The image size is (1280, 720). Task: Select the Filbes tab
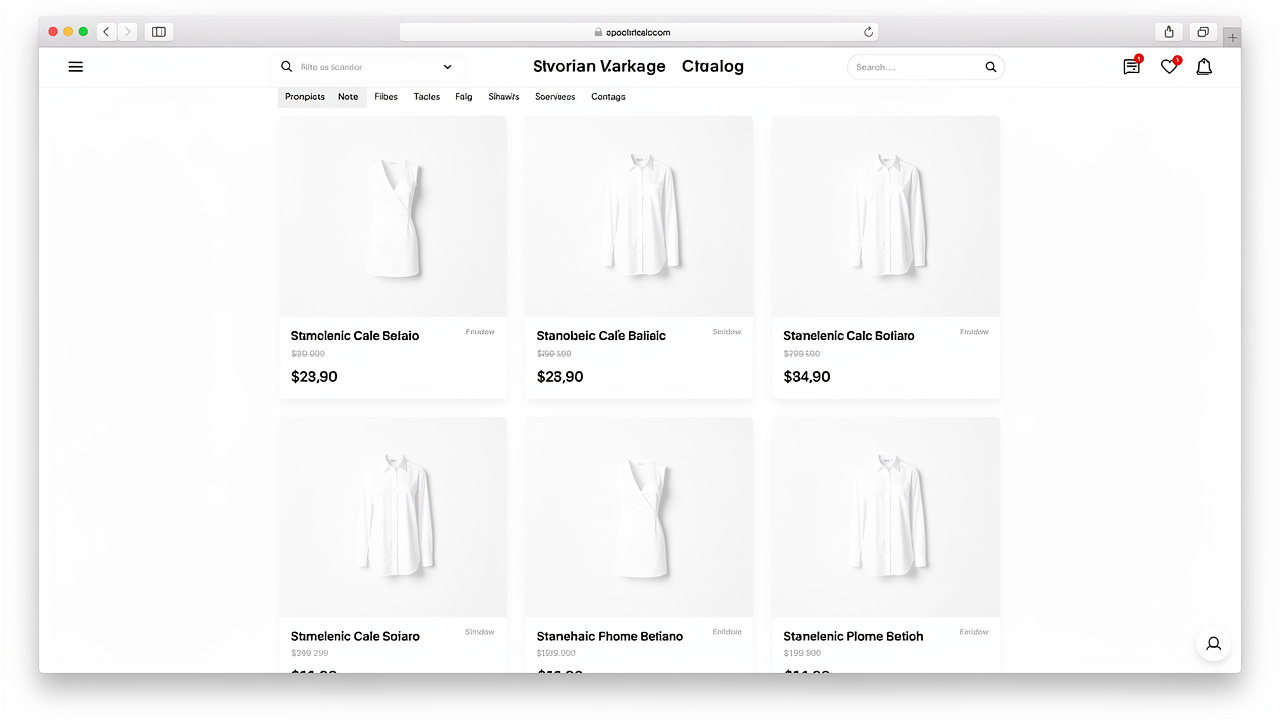(x=386, y=97)
